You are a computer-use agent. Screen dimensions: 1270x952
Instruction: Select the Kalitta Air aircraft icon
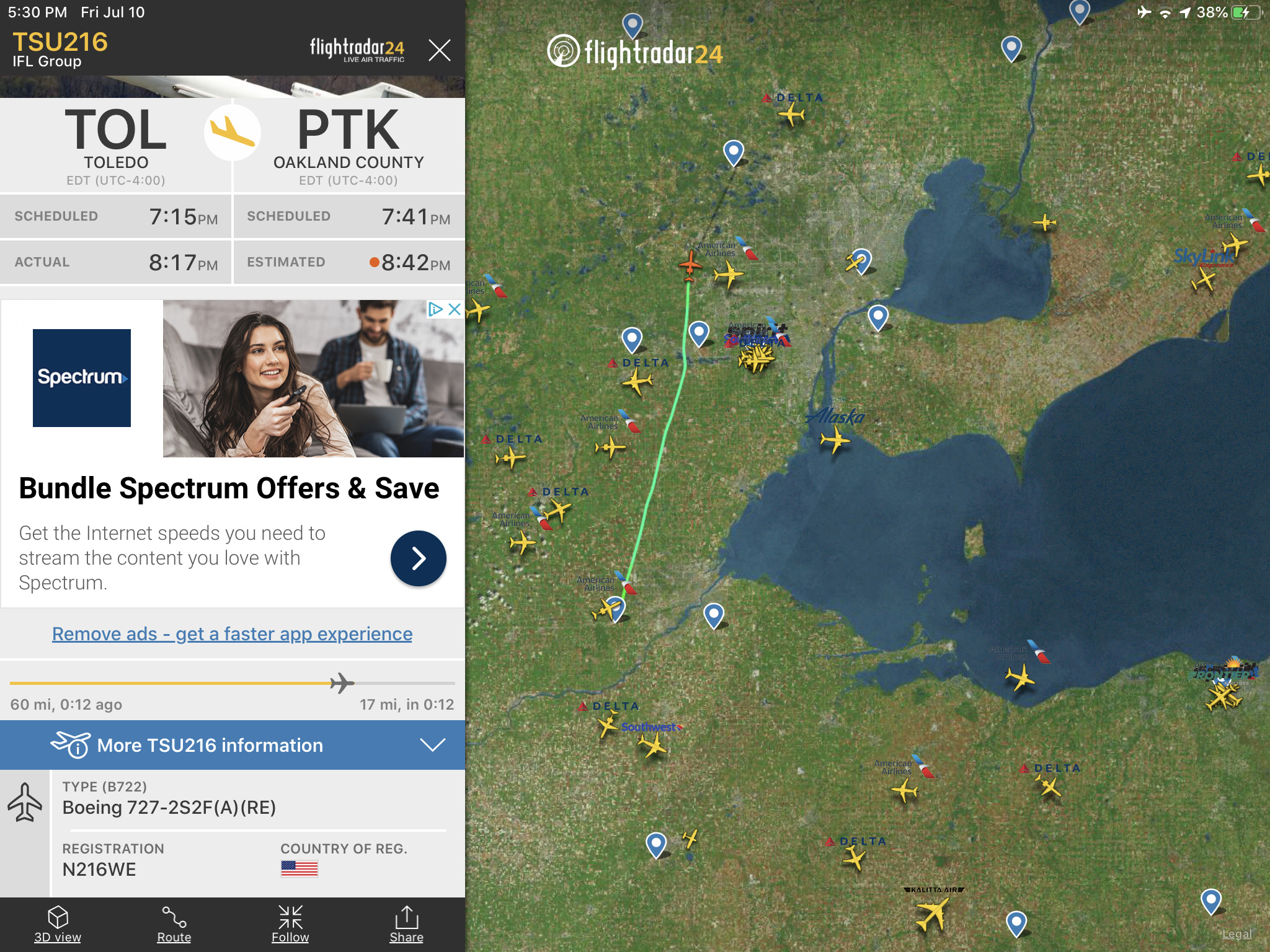click(x=931, y=914)
